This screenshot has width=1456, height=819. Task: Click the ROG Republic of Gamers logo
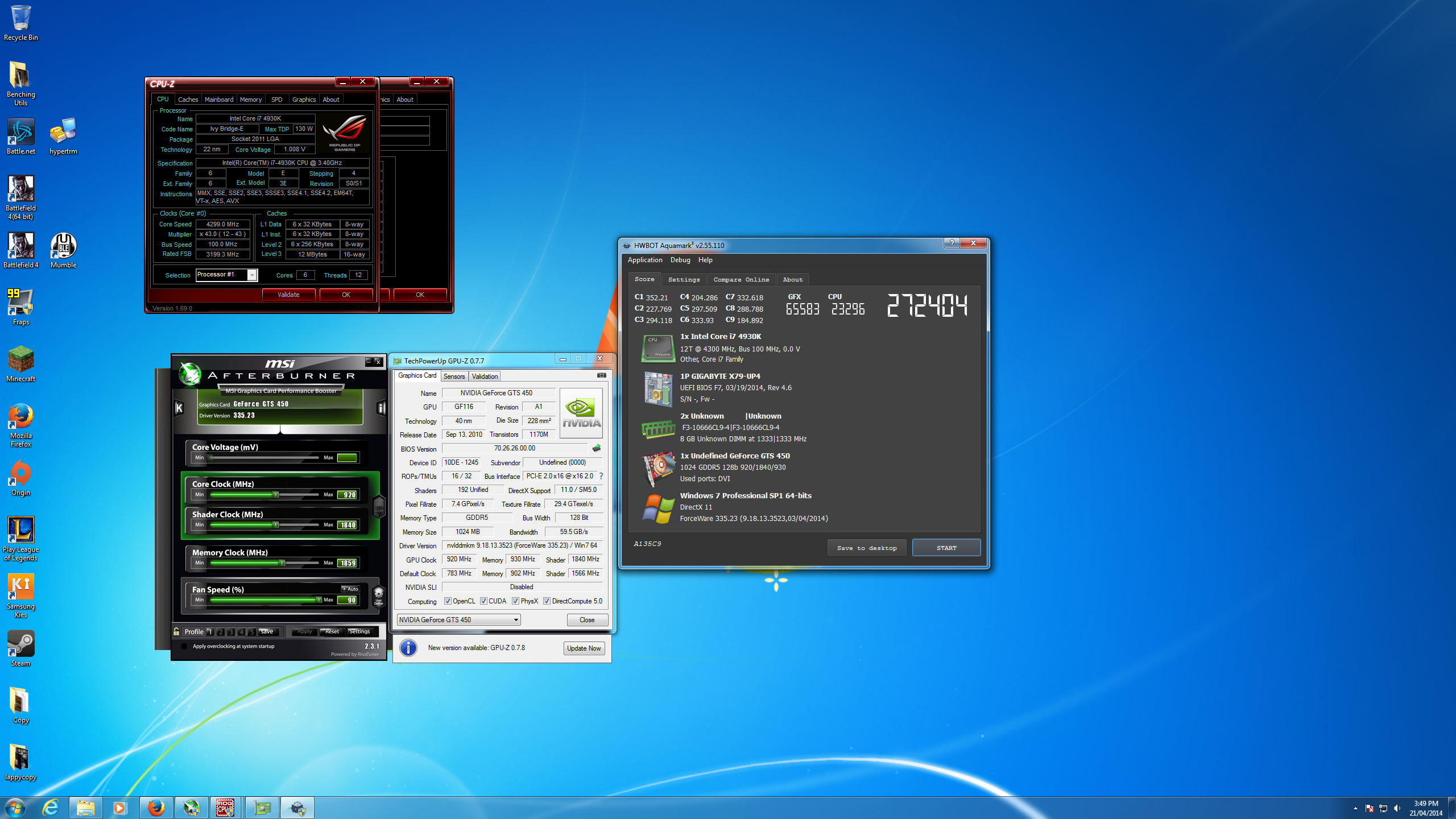coord(344,133)
